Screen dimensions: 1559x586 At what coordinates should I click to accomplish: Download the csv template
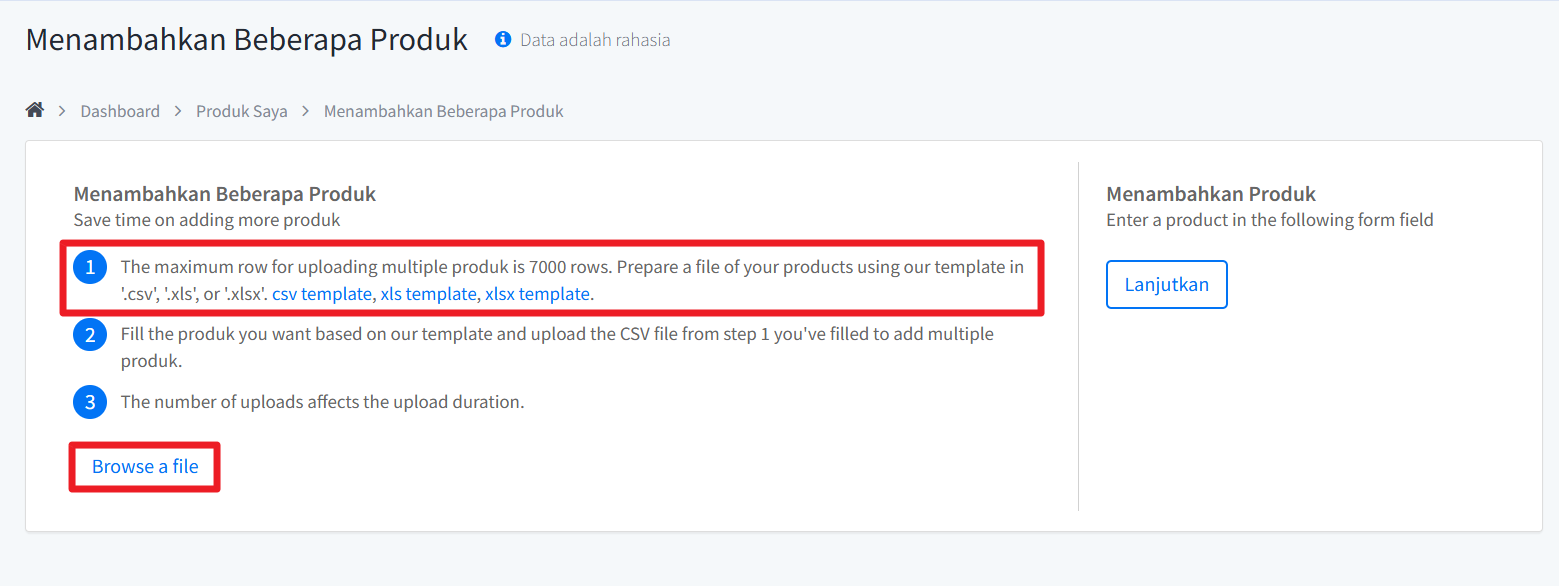click(x=322, y=294)
